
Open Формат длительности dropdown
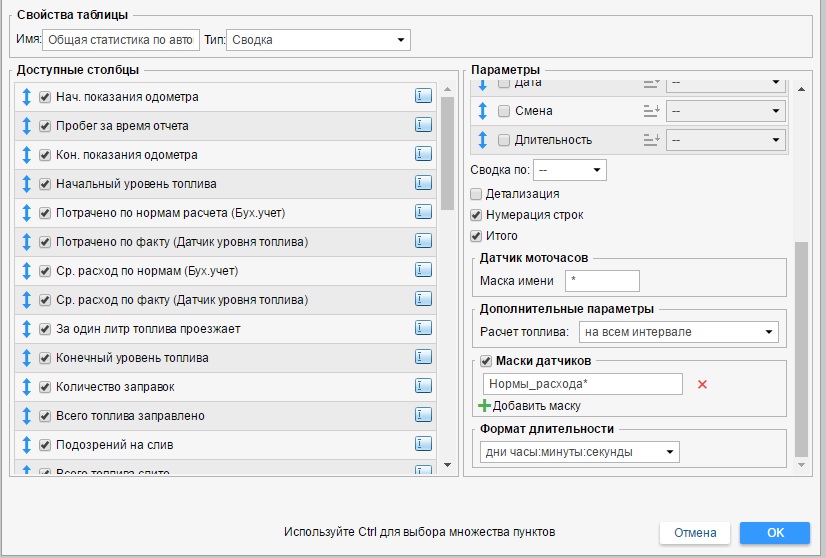(579, 453)
